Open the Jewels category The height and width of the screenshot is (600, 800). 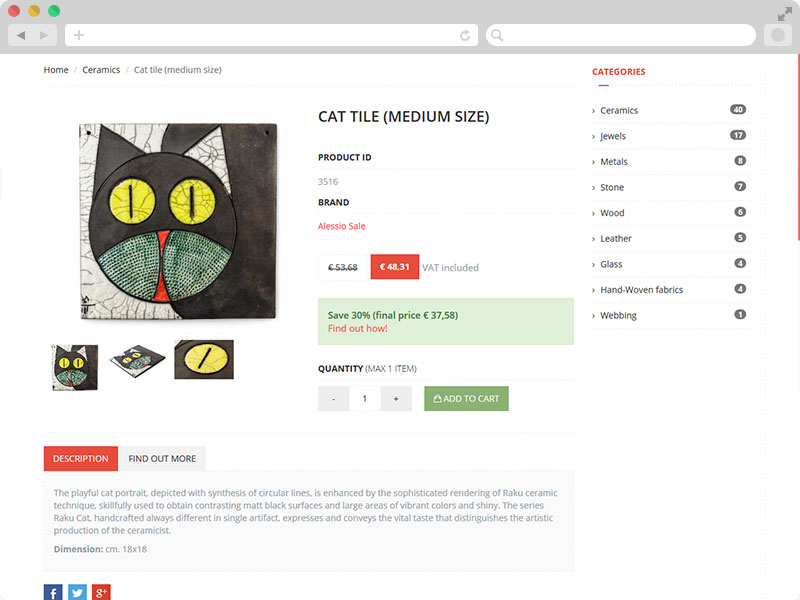(613, 136)
